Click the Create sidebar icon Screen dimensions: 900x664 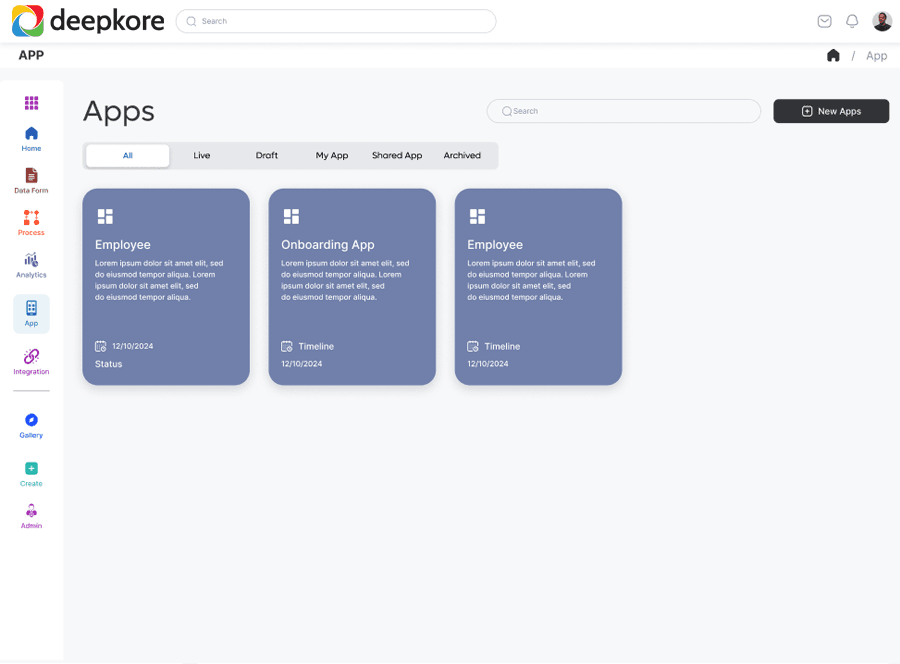click(31, 474)
